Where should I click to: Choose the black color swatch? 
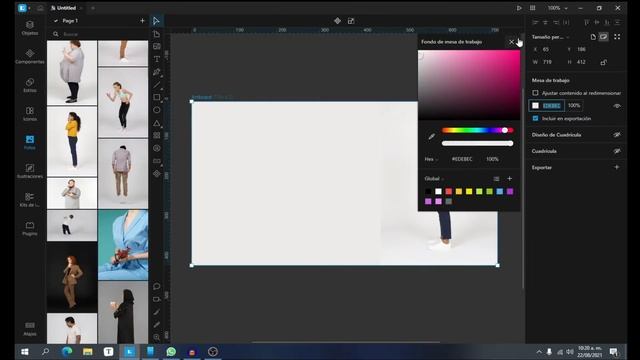point(428,191)
